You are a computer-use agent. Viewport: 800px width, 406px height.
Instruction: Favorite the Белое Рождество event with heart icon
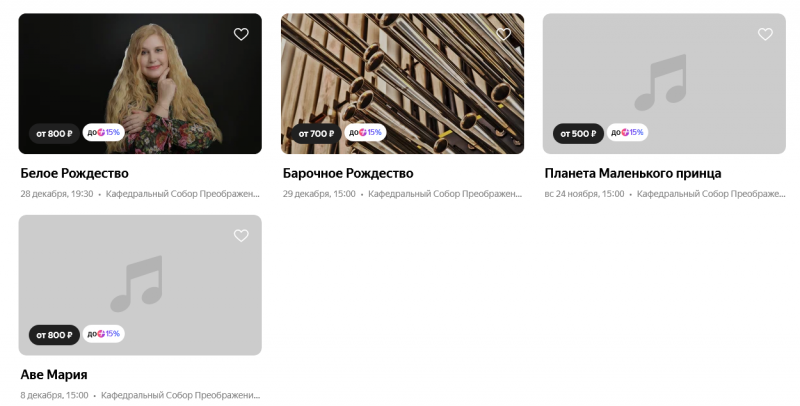(241, 34)
